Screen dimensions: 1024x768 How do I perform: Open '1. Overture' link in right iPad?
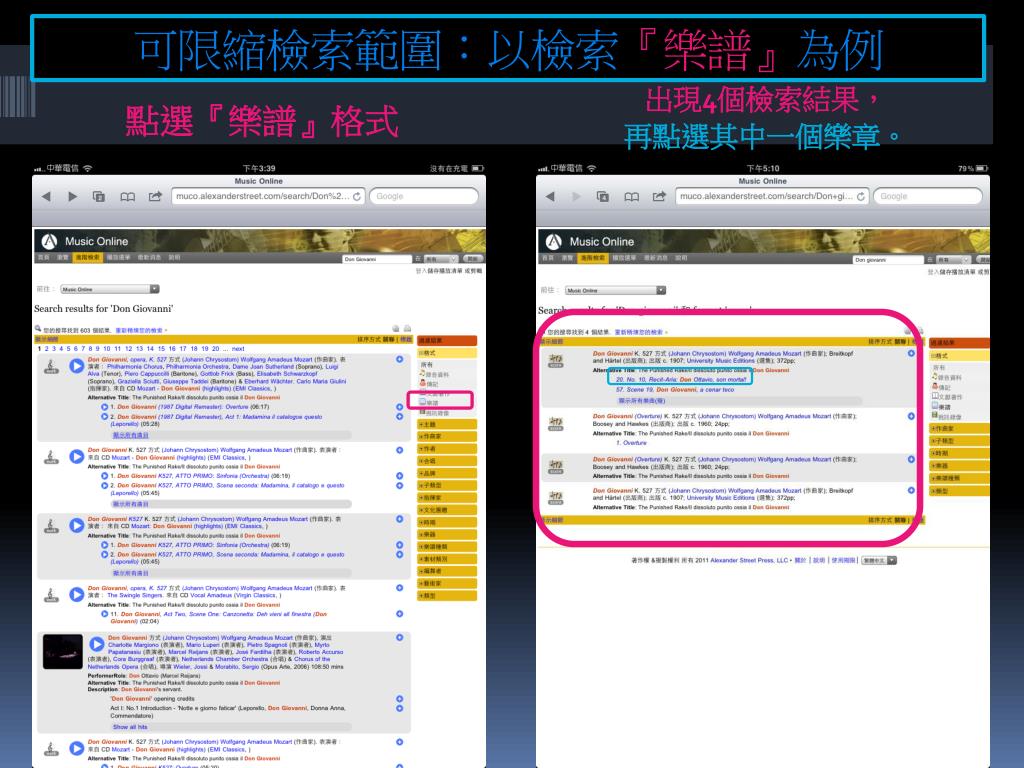(631, 443)
